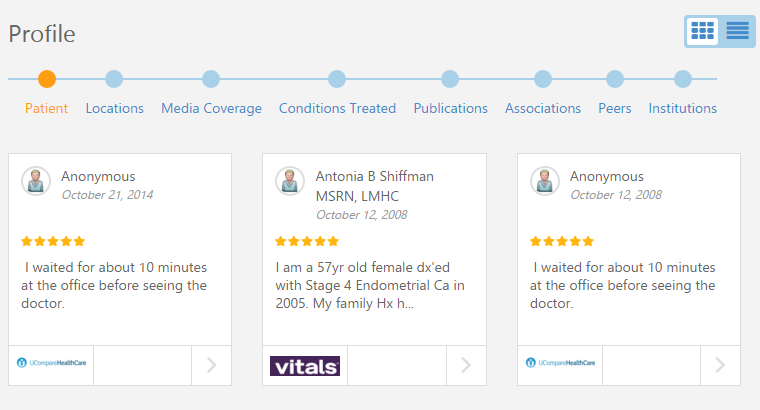Screen dimensions: 760x410
Task: Expand the first Anonymous review with arrow
Action: click(x=211, y=366)
